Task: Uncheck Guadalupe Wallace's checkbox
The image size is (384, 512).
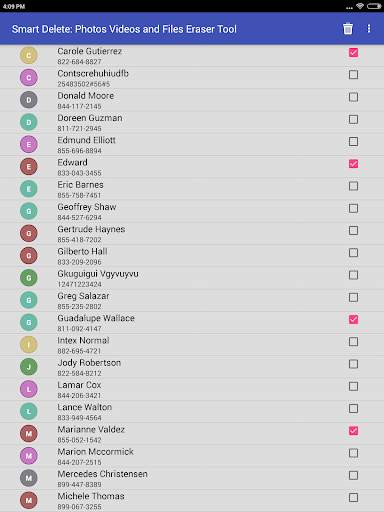Action: pyautogui.click(x=353, y=319)
